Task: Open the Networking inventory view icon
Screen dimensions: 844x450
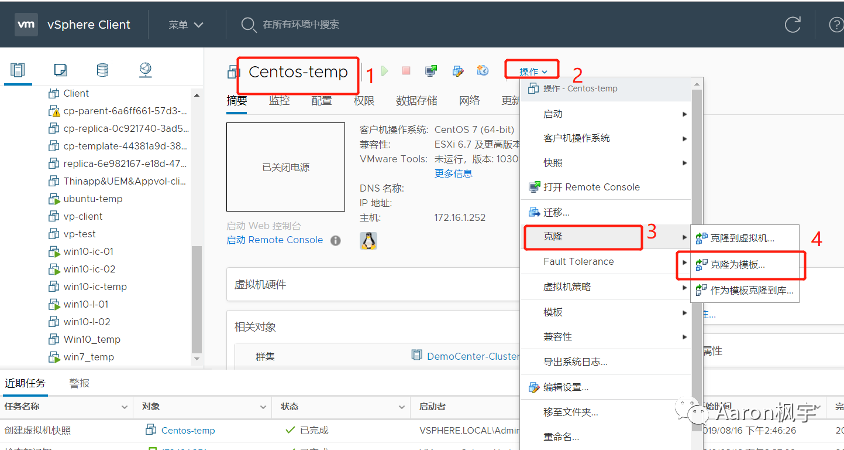Action: pos(145,70)
